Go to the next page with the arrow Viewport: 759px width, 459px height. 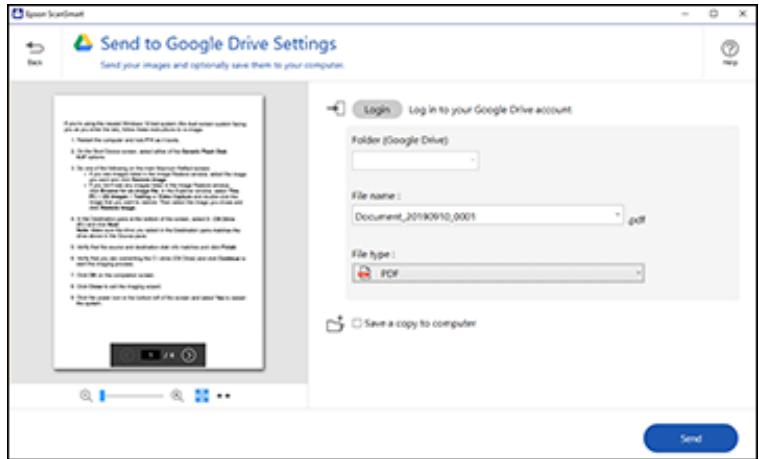pyautogui.click(x=188, y=355)
